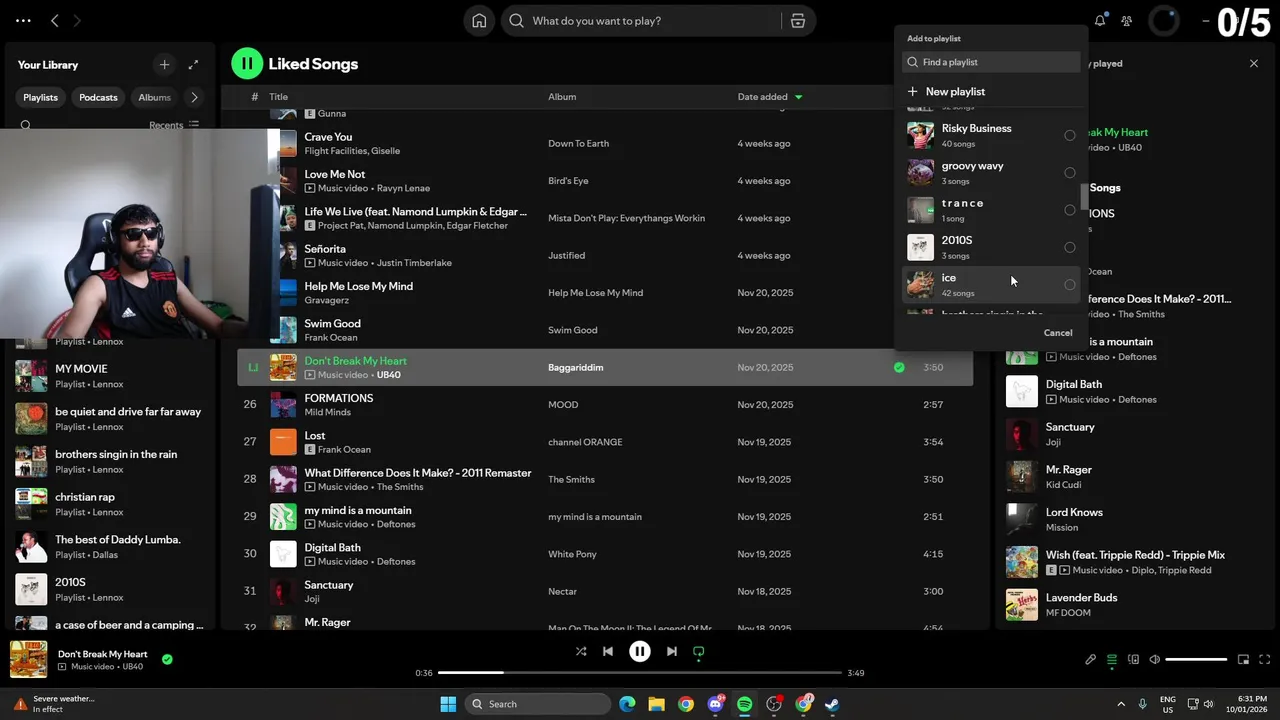
Task: Open the christian rap playlist in library
Action: point(110,504)
